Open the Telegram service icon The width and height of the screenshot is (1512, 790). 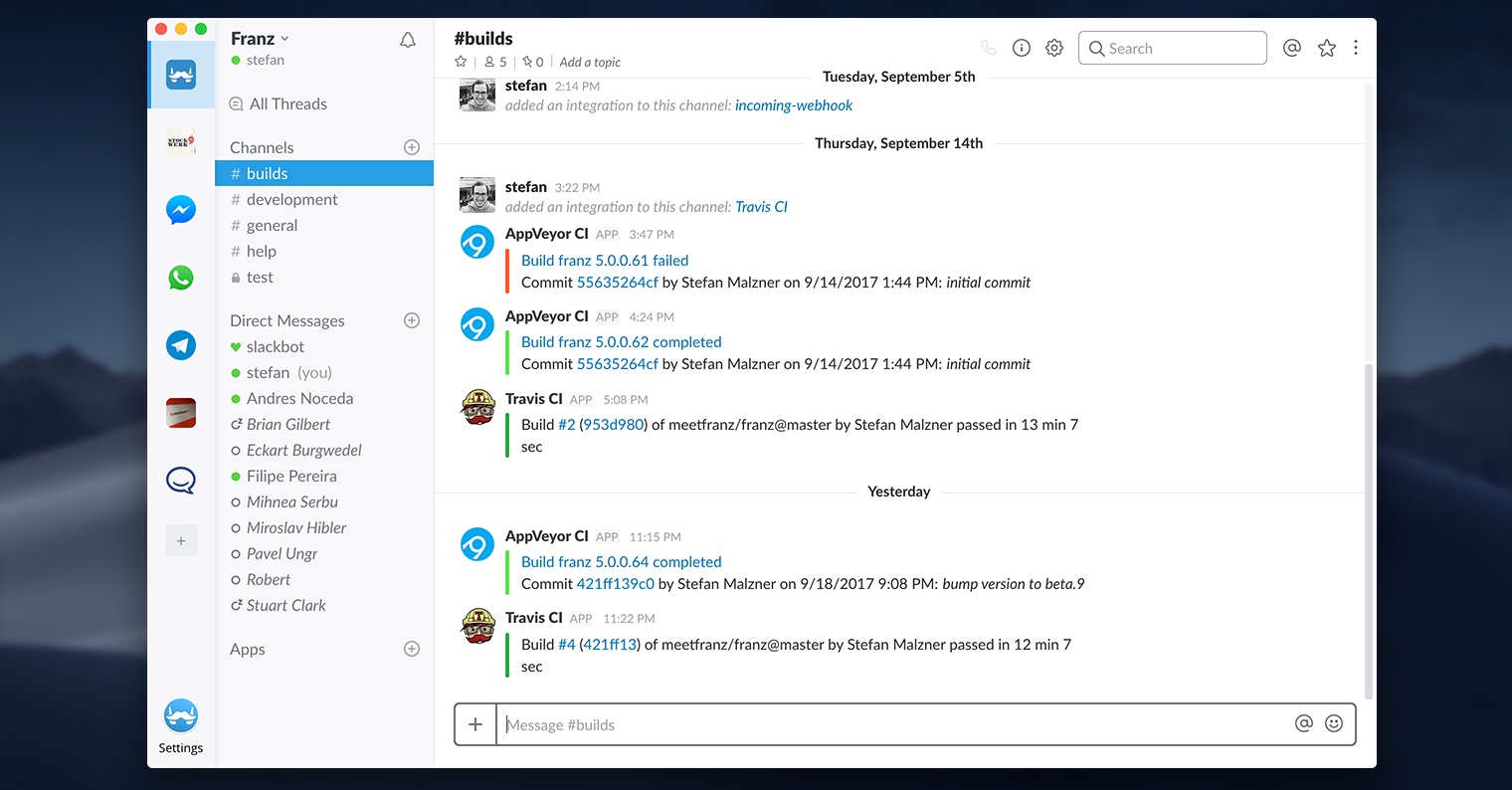tap(180, 345)
